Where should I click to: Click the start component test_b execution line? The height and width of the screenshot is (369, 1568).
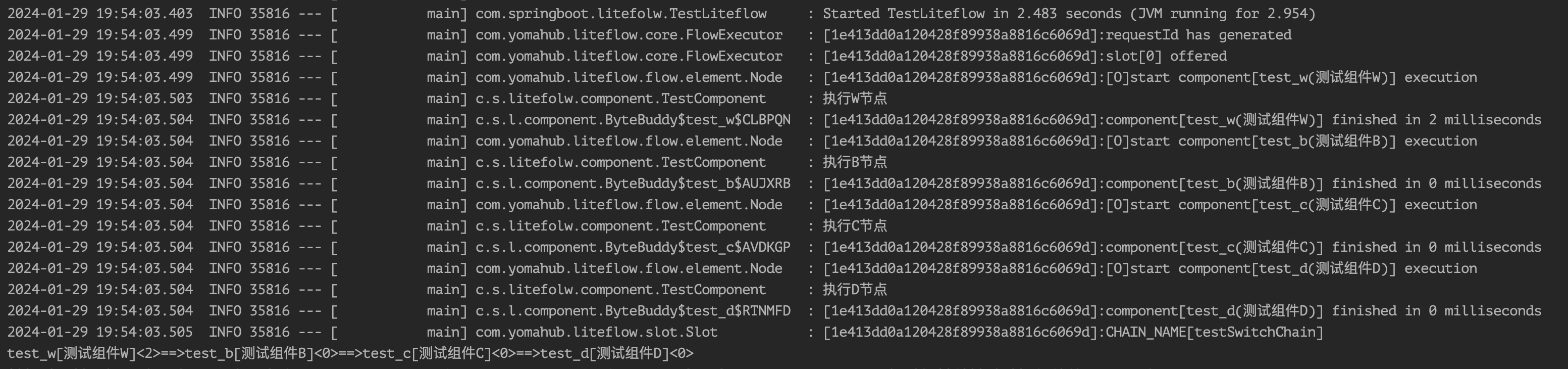[x=1150, y=141]
